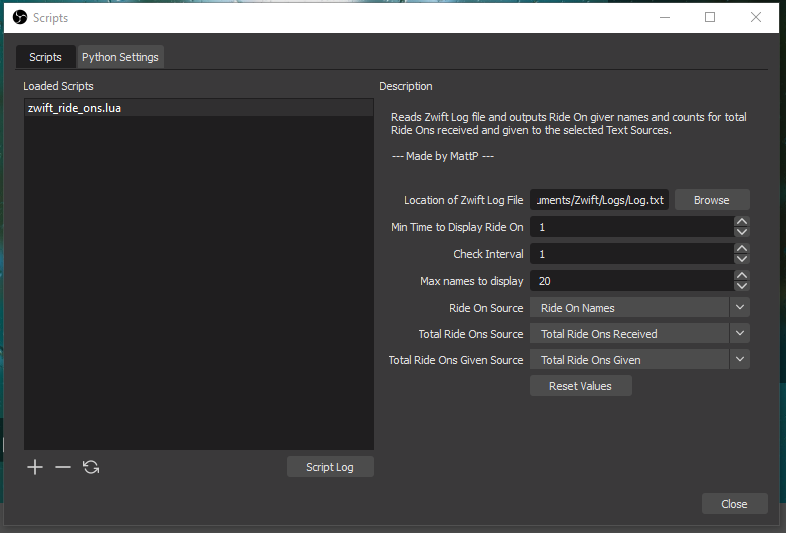Click the remove script minus icon
Viewport: 786px width, 533px height.
point(63,467)
